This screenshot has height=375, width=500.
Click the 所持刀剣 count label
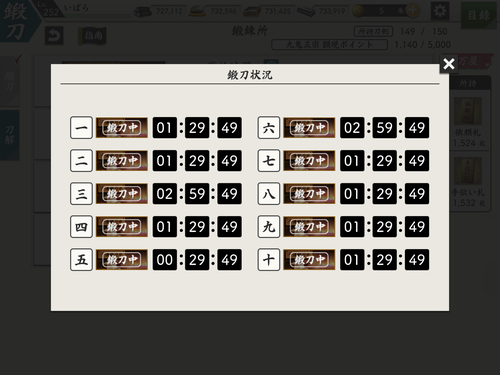click(x=373, y=32)
